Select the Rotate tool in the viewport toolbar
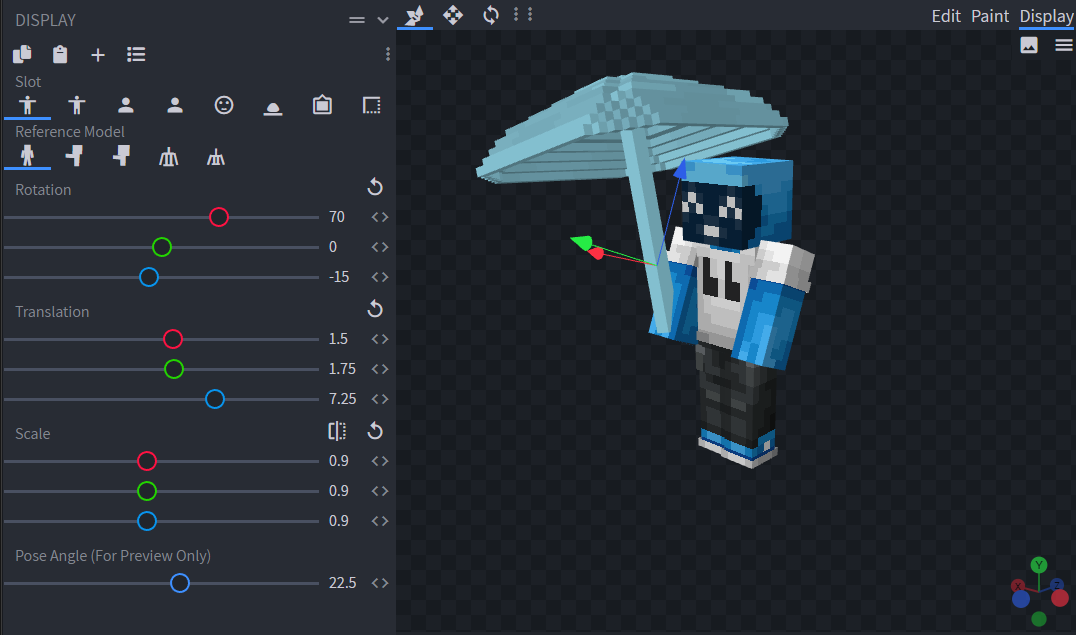This screenshot has height=635, width=1076. tap(490, 15)
